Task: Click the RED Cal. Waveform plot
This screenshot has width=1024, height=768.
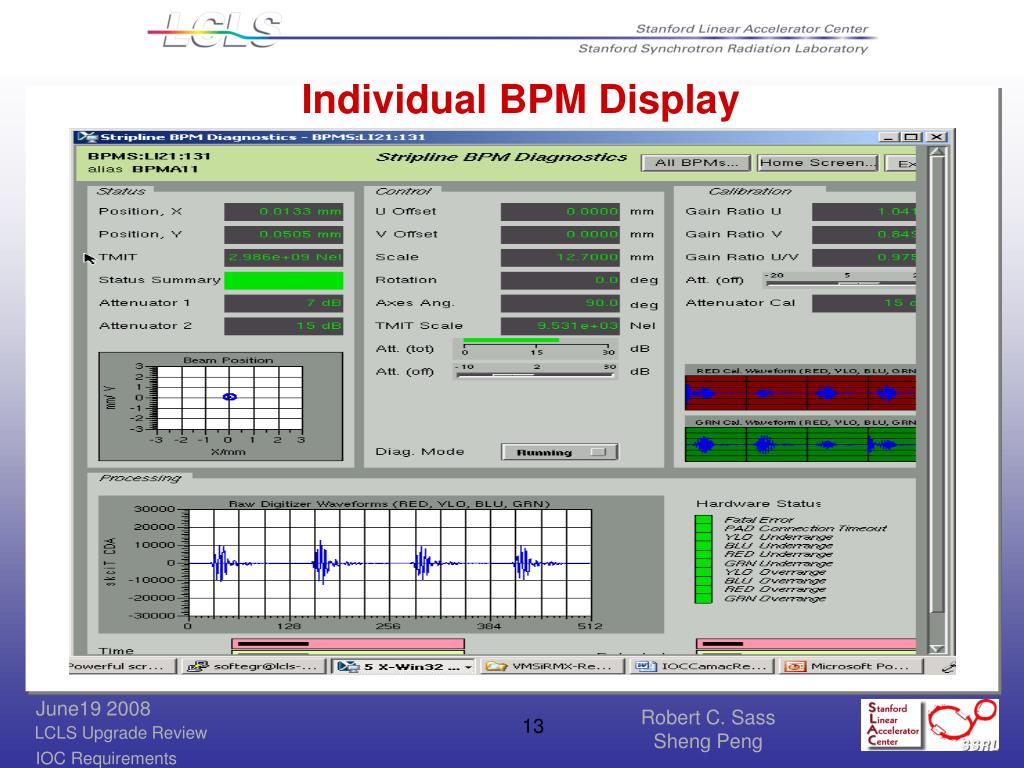Action: coord(800,392)
